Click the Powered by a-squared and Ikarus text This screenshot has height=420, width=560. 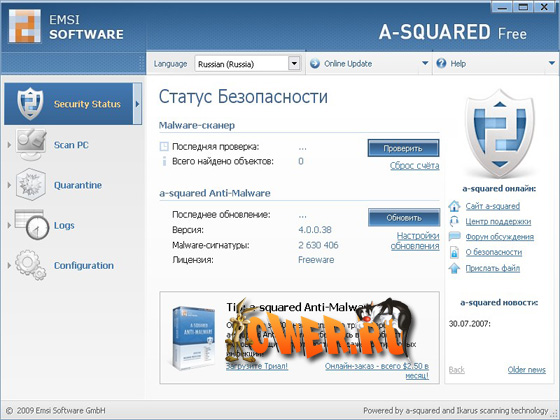(456, 410)
